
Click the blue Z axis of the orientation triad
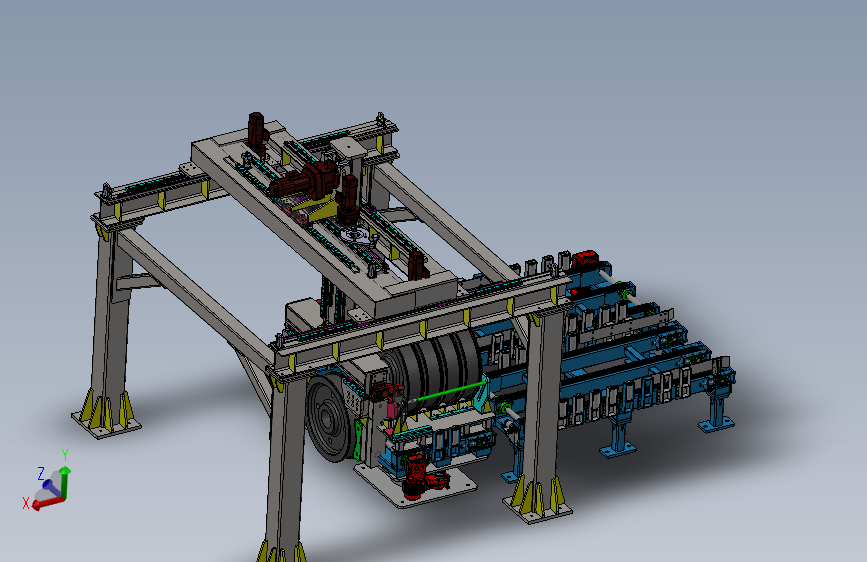(x=51, y=487)
